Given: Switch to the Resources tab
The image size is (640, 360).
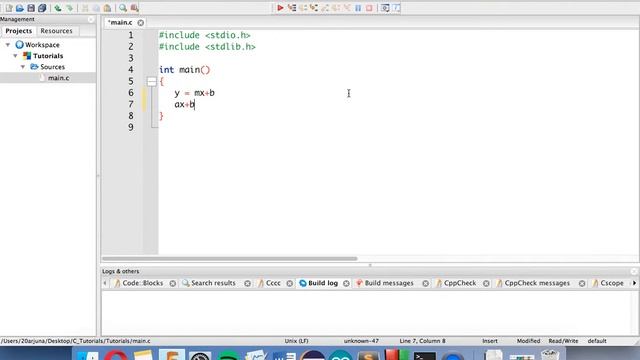Looking at the screenshot, I should pos(56,31).
